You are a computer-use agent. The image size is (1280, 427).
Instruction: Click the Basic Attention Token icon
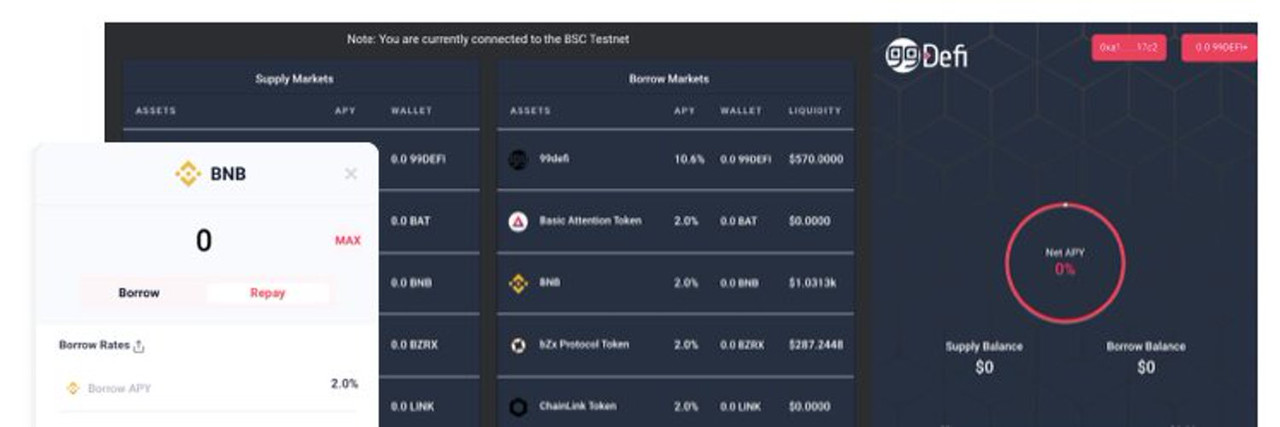point(518,221)
